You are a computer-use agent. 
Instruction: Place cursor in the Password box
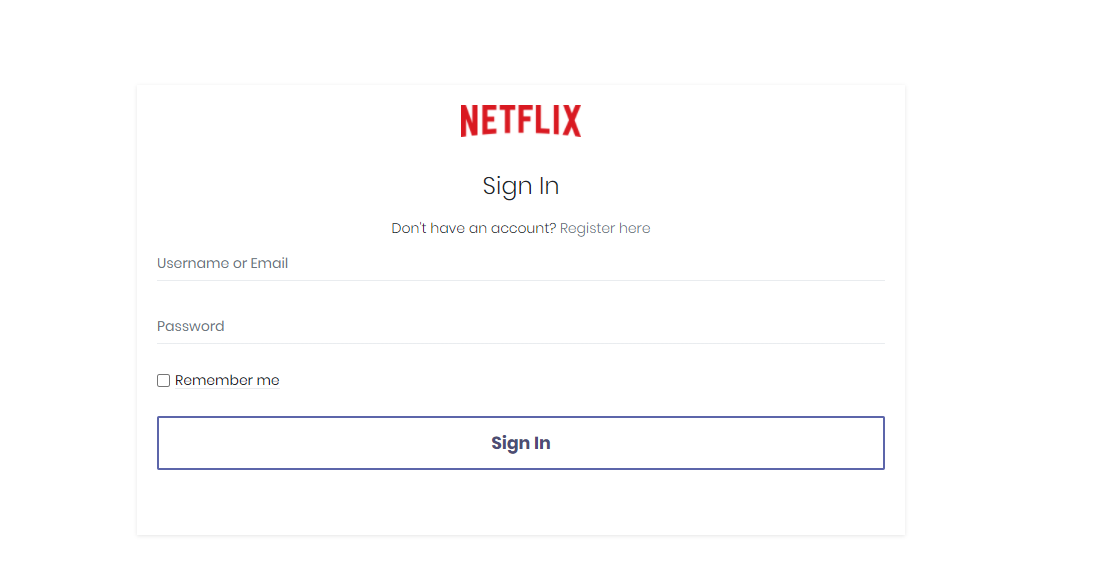[520, 327]
